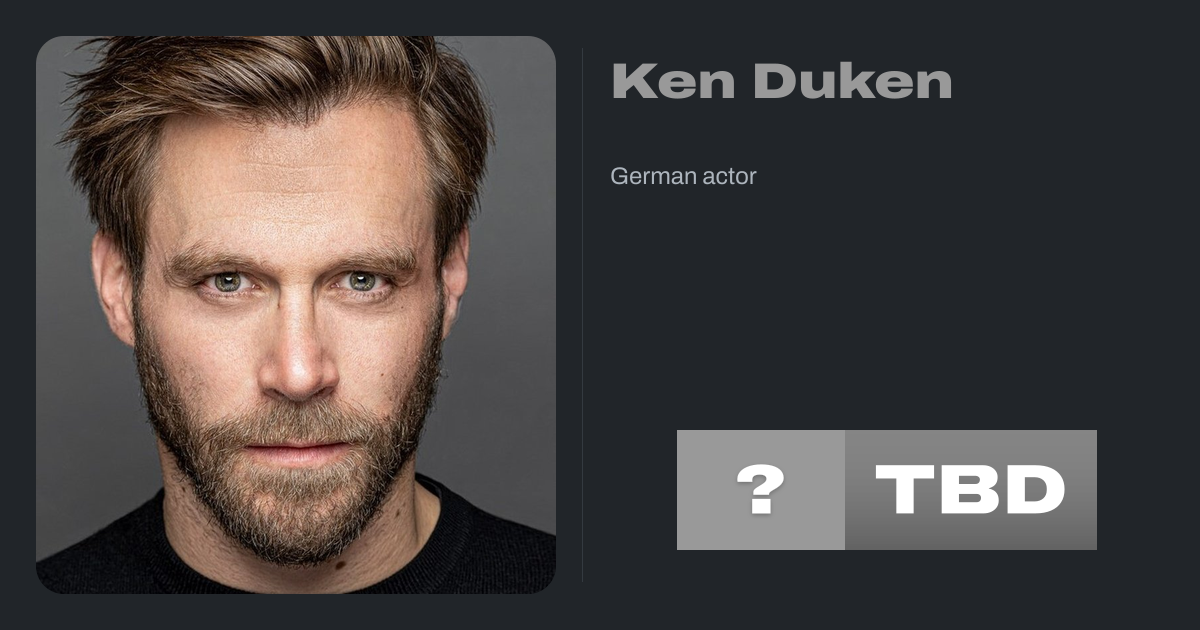Click the letter T in TBD

tap(903, 490)
